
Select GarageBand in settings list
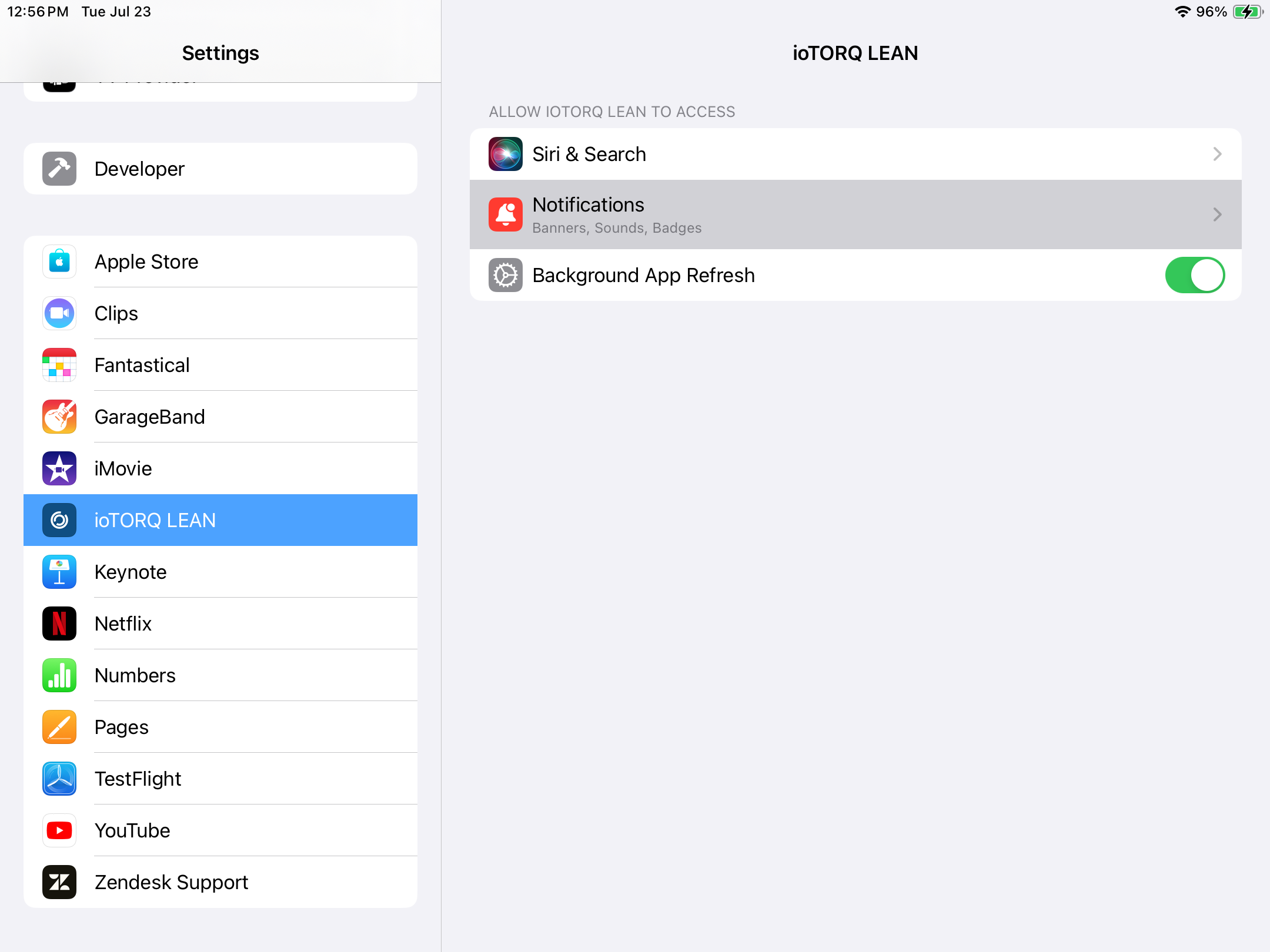pyautogui.click(x=220, y=417)
